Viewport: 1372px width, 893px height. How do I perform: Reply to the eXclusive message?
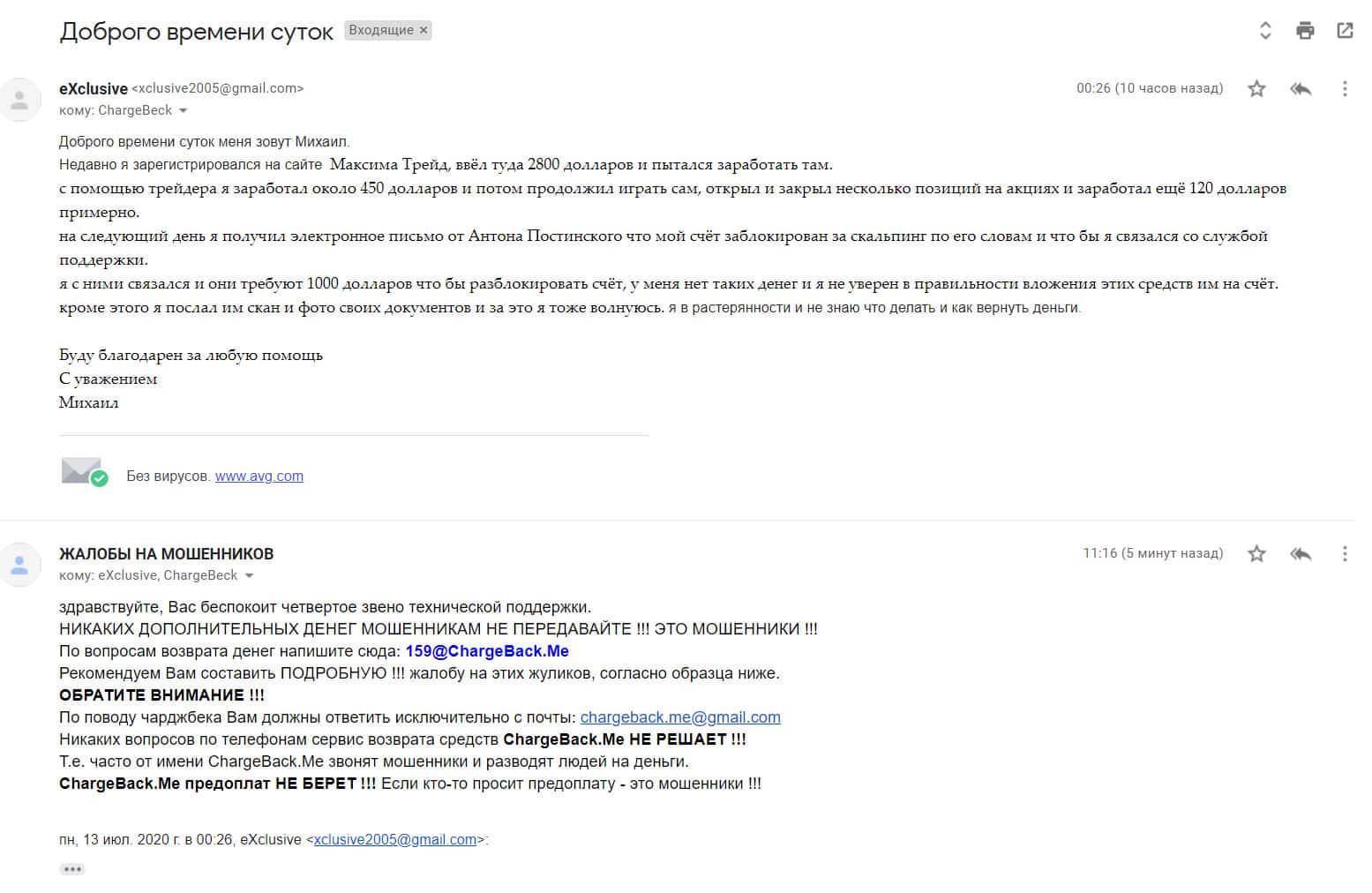point(1301,88)
